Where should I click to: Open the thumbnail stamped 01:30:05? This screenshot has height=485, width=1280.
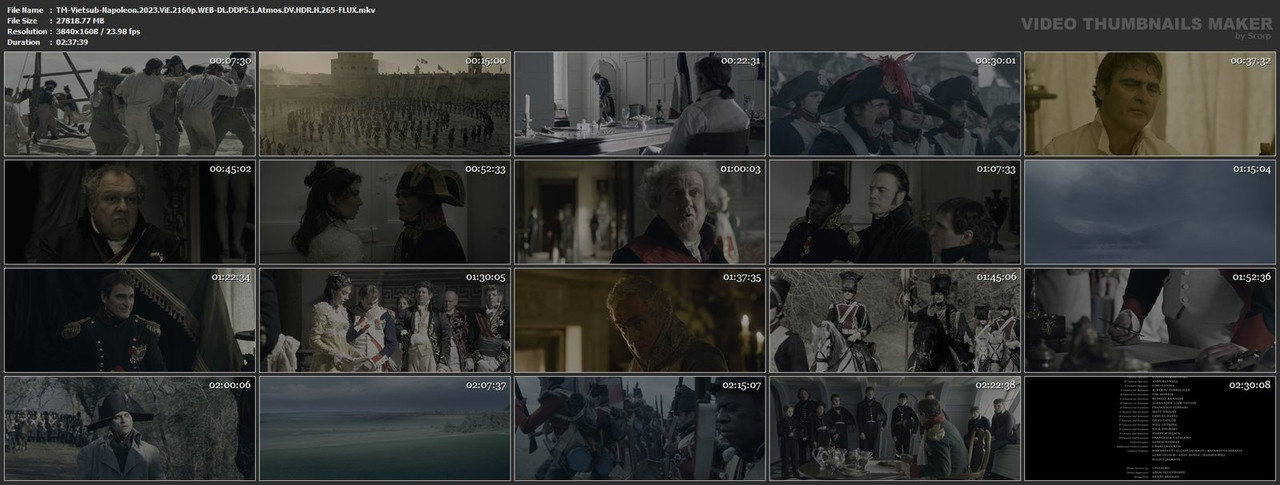coord(385,319)
